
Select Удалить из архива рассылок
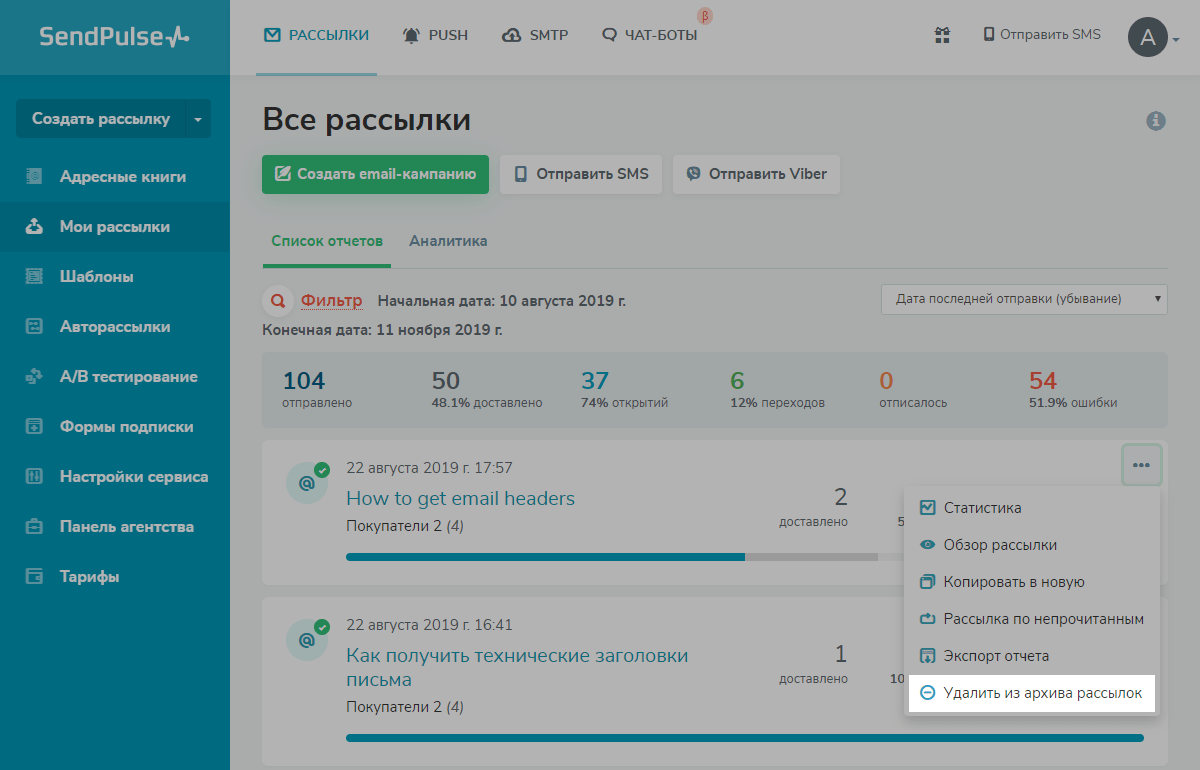(1032, 693)
